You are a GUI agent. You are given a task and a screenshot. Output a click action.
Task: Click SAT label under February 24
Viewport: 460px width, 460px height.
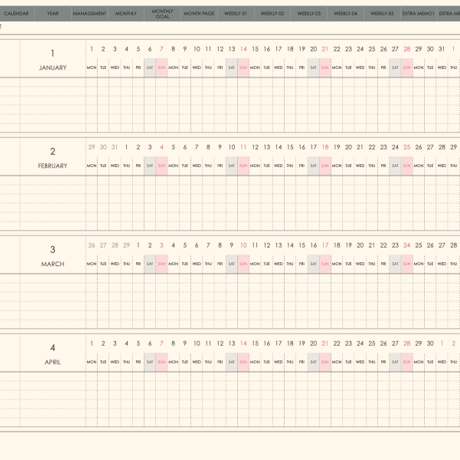(x=395, y=166)
